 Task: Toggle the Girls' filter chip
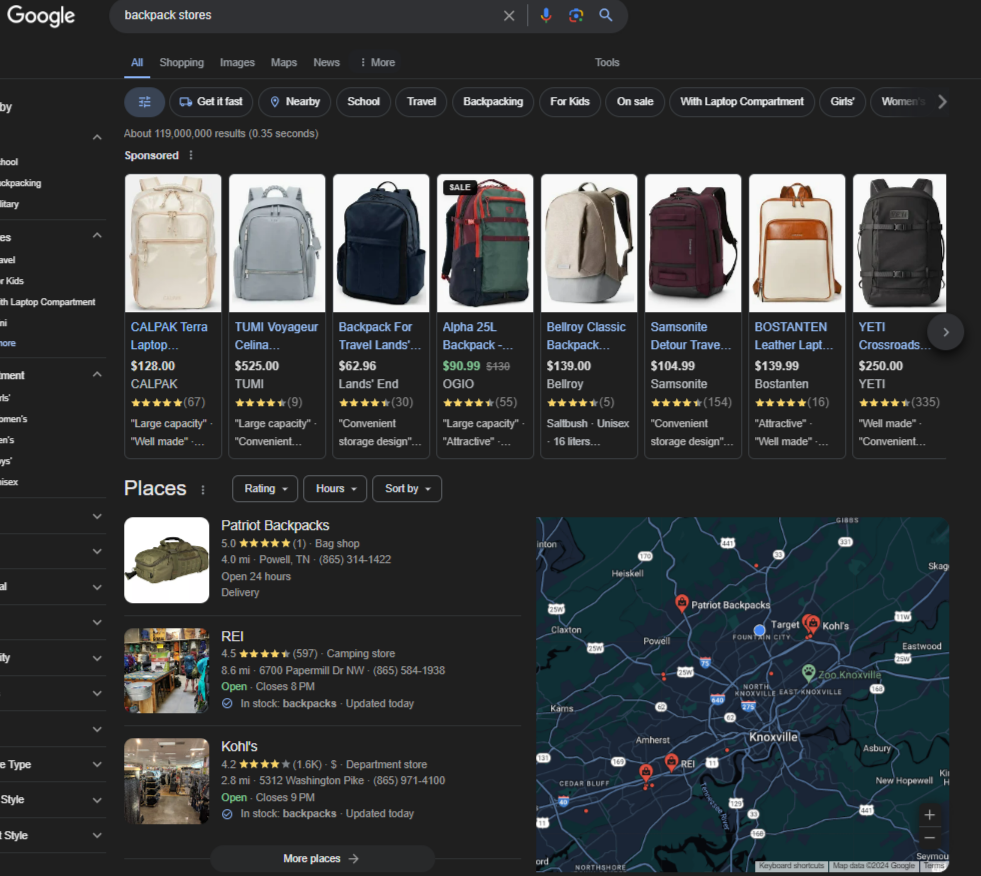[x=842, y=102]
